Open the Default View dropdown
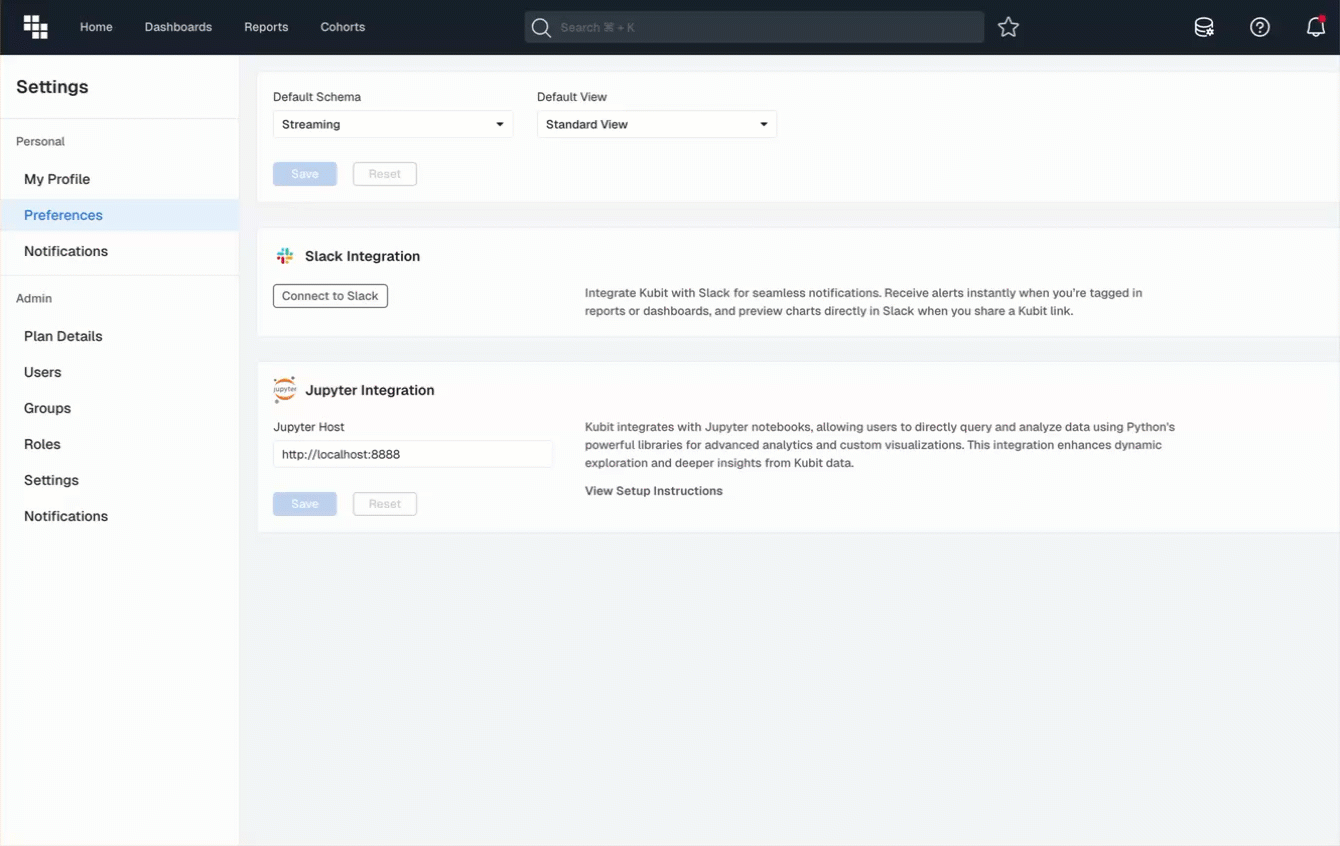Screen dimensions: 1340x846 click(657, 124)
